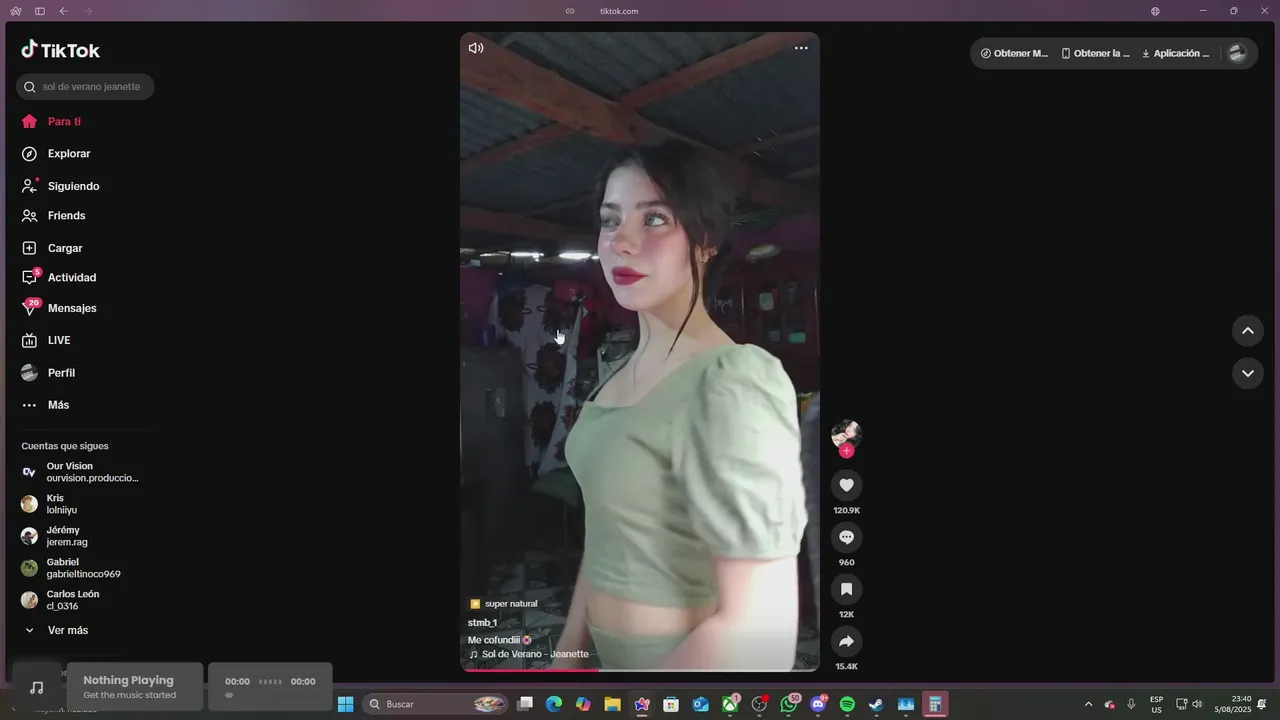1280x720 pixels.
Task: Click the TikTok search field
Action: [85, 87]
